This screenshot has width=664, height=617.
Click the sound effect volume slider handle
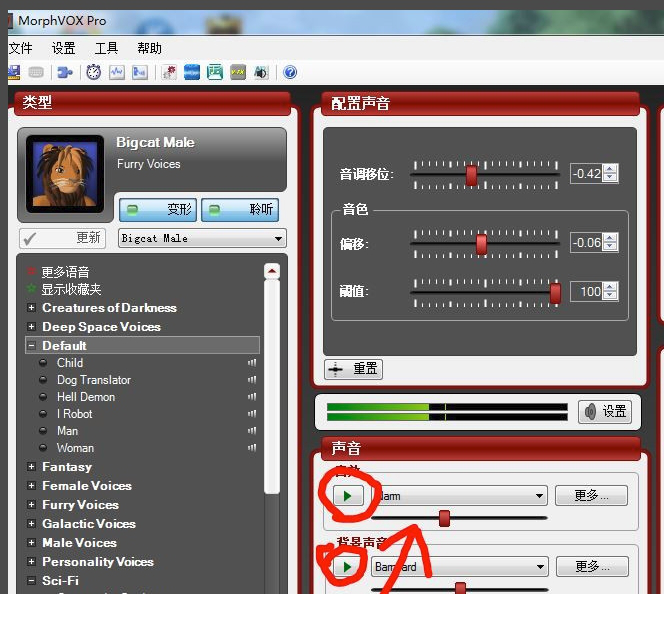click(x=444, y=518)
